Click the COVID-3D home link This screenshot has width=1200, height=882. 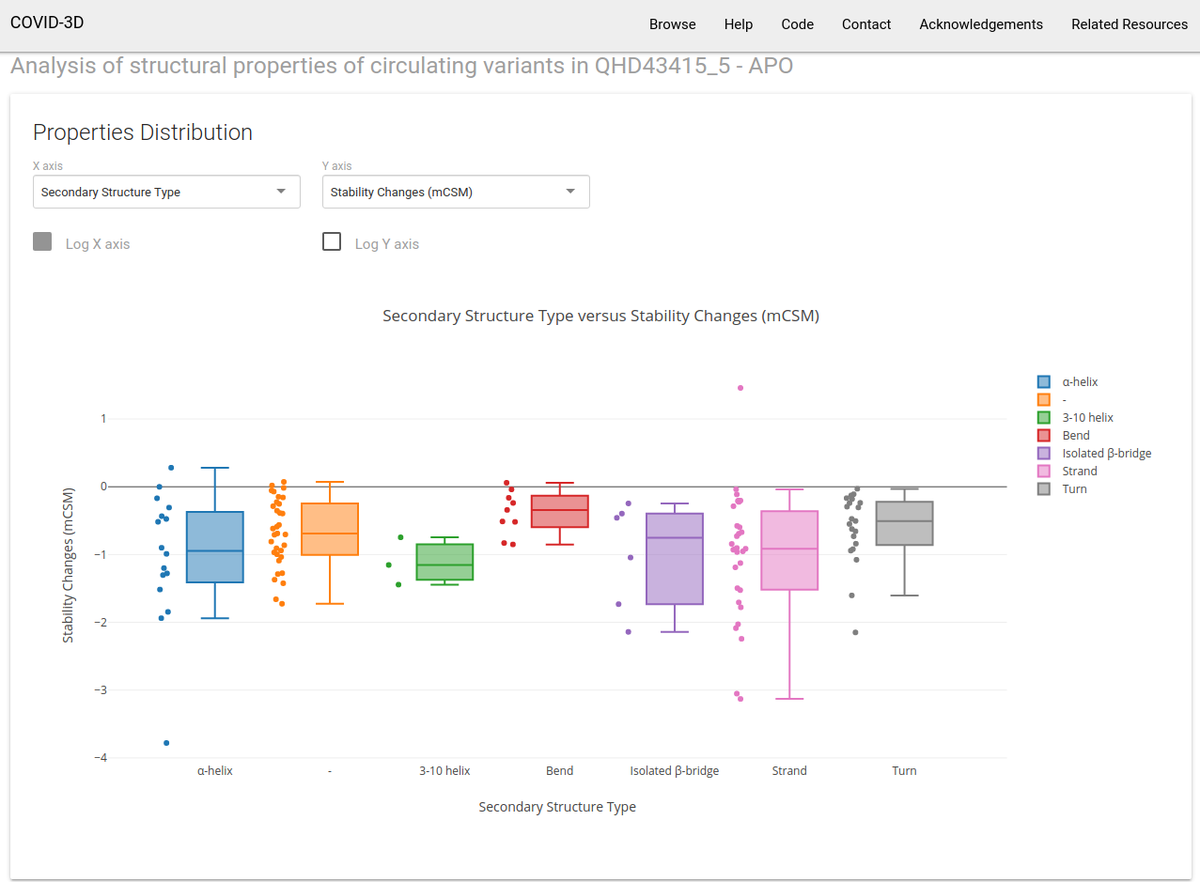pos(46,21)
